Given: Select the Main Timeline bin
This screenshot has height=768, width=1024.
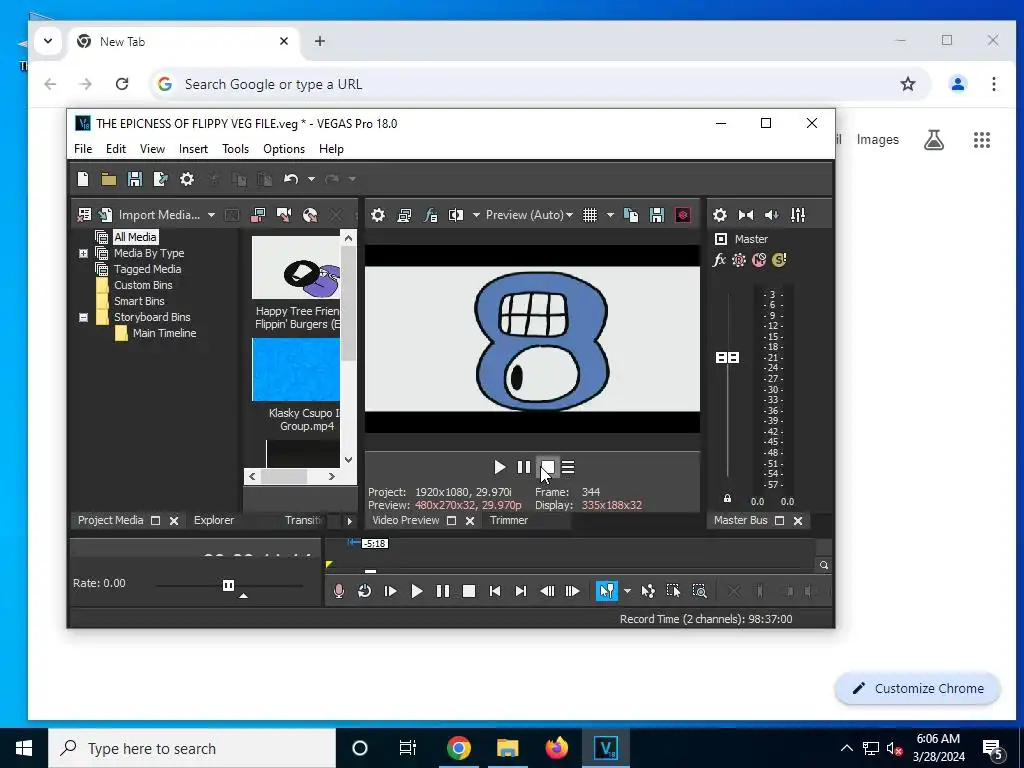Looking at the screenshot, I should coord(165,333).
